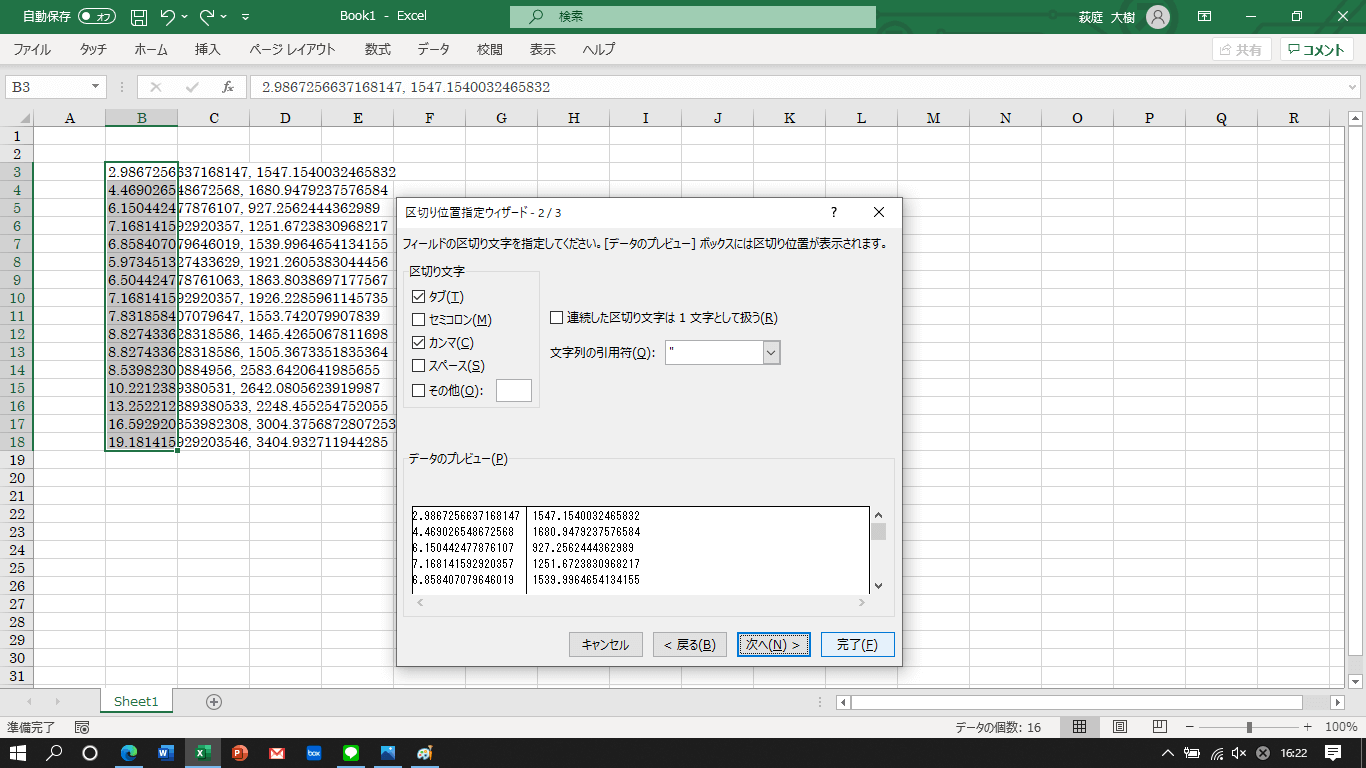Click the キャンセル button
The image size is (1366, 768).
(x=605, y=645)
